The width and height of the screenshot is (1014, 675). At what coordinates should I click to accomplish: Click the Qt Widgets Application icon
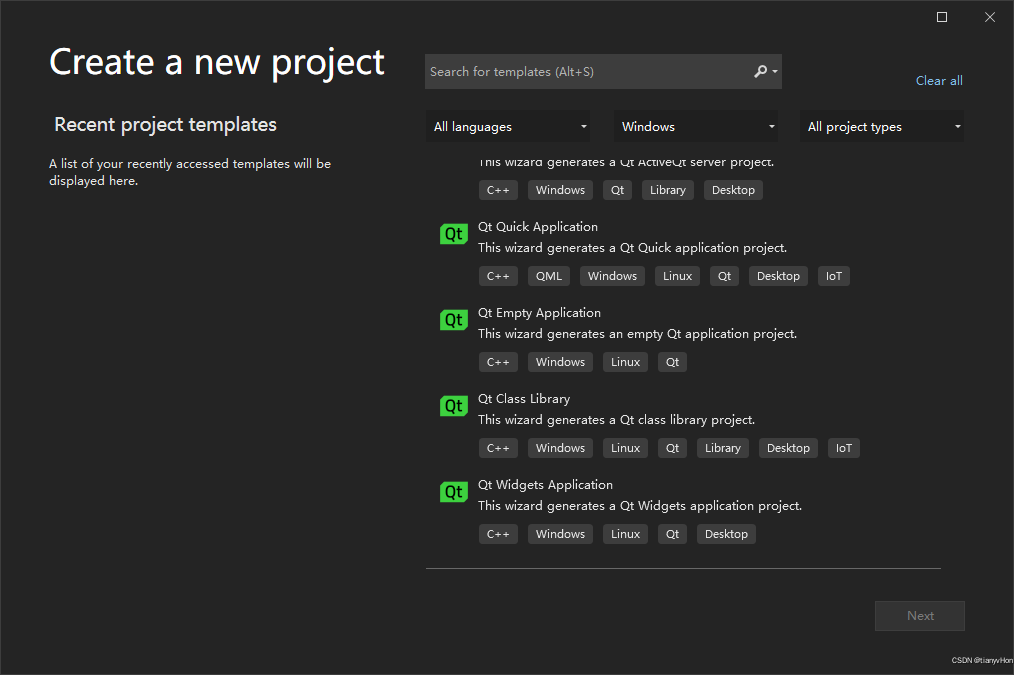pos(454,492)
